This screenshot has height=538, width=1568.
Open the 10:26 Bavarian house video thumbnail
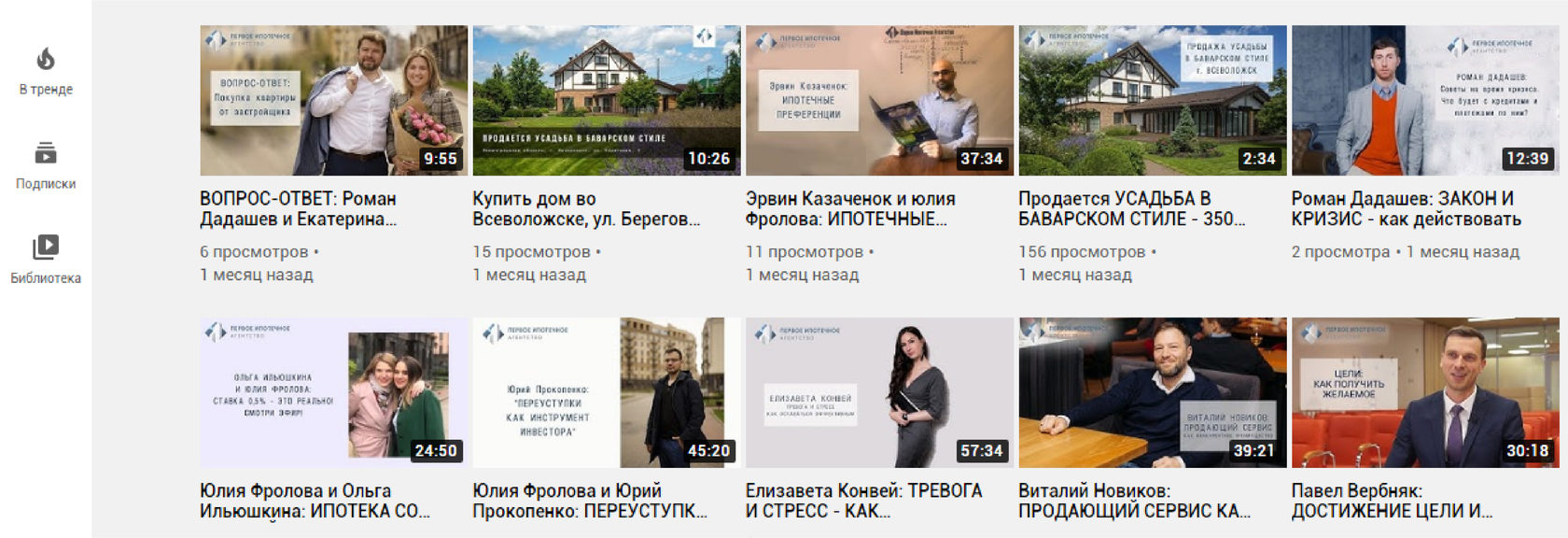pos(607,100)
